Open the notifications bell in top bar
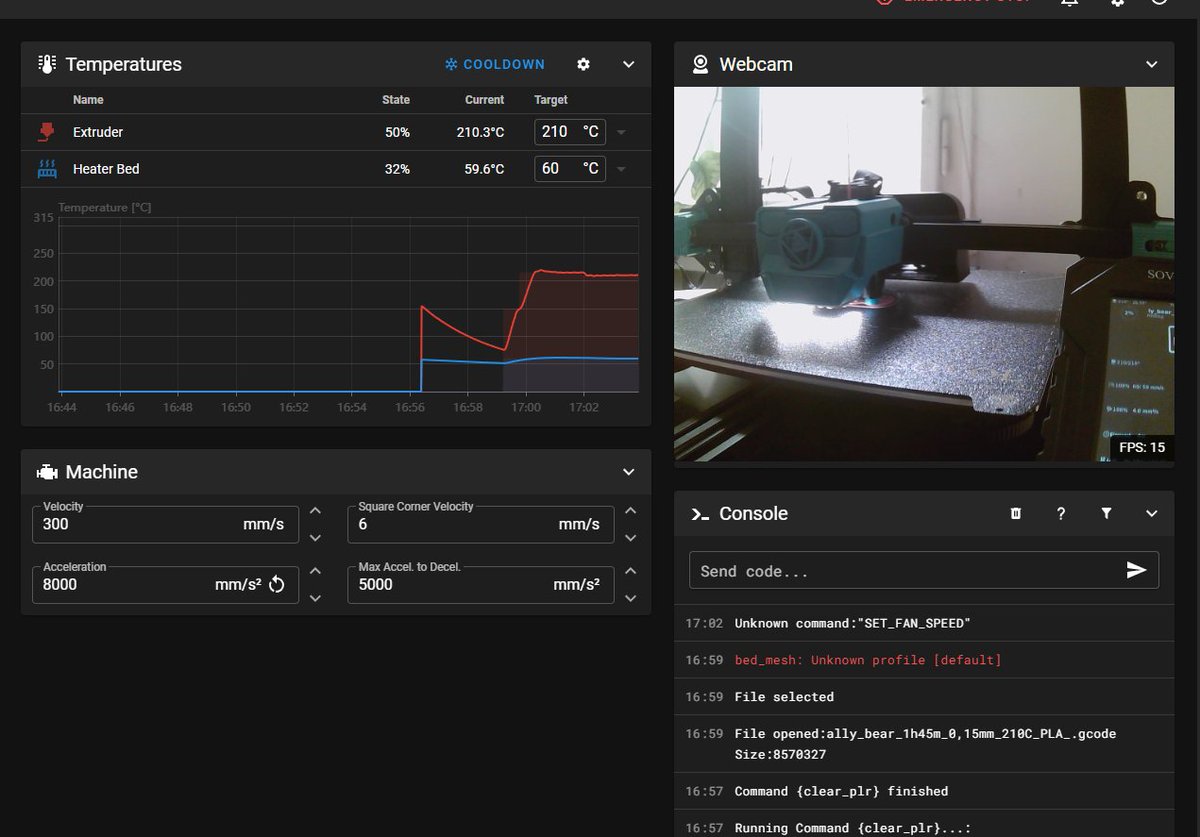 point(1070,3)
